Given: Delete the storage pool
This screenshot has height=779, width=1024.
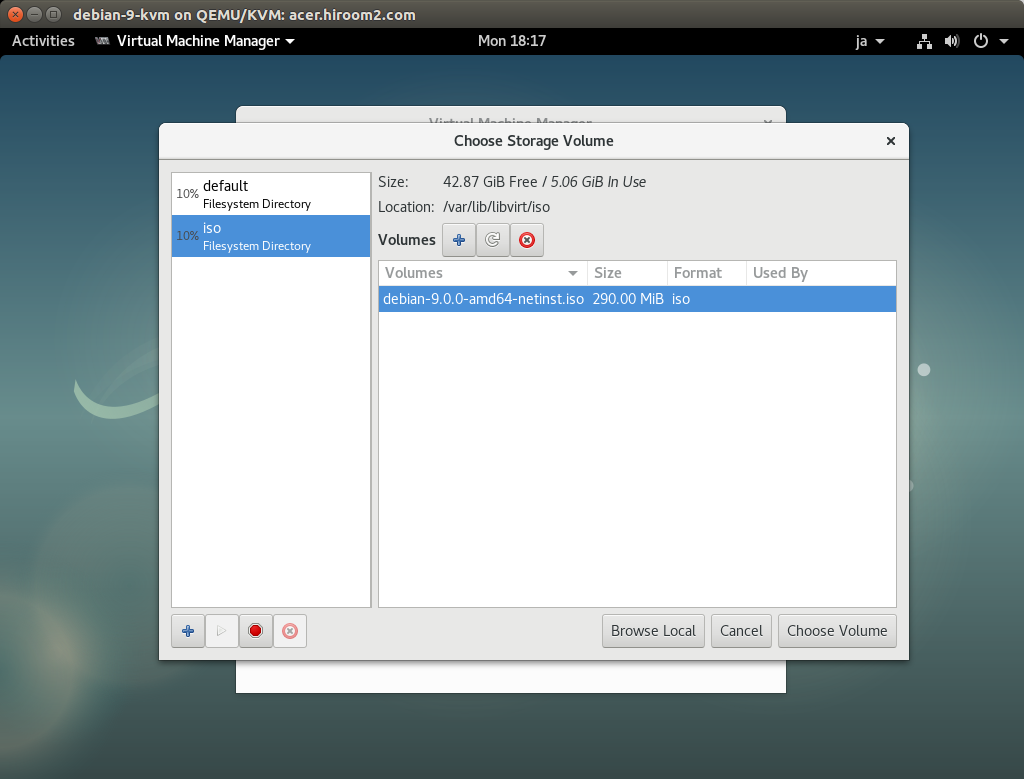Looking at the screenshot, I should [290, 631].
